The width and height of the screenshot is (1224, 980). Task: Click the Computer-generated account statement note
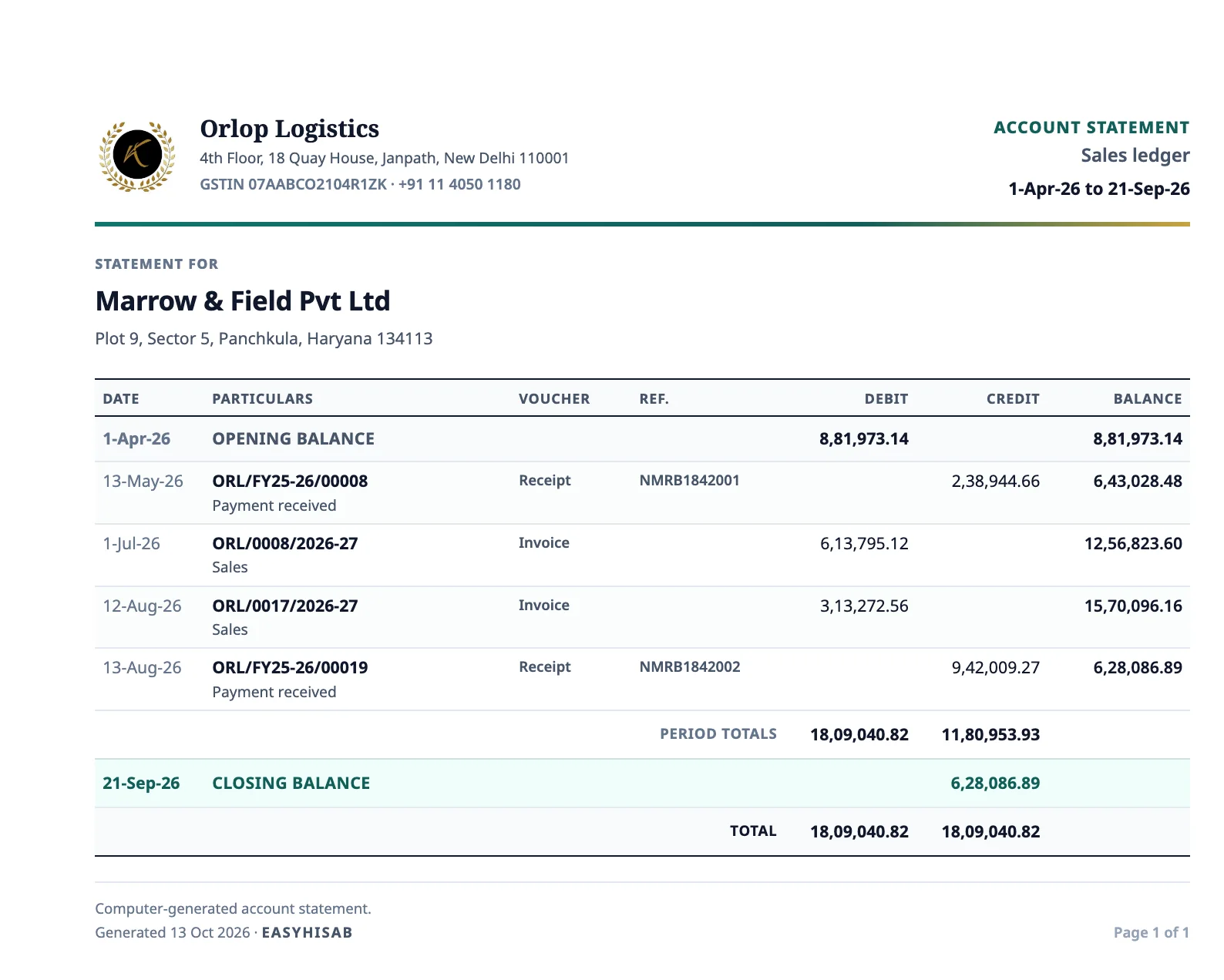(233, 909)
